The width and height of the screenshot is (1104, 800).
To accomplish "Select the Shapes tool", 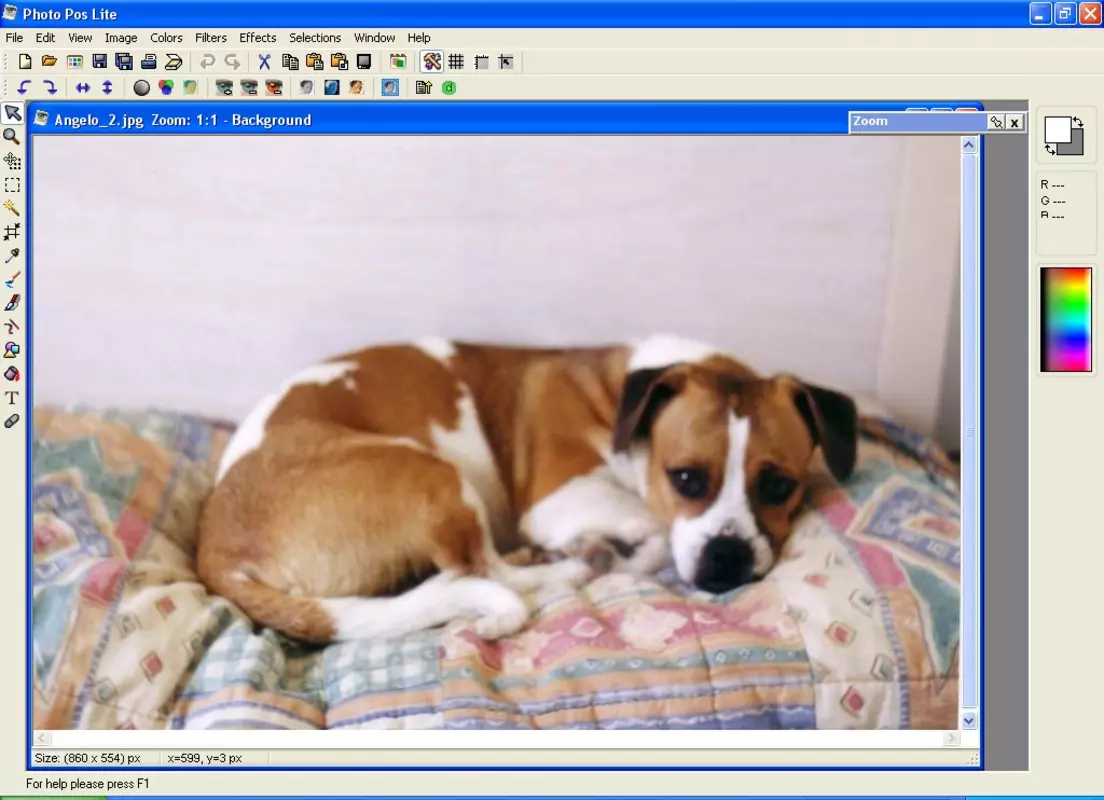I will click(12, 350).
